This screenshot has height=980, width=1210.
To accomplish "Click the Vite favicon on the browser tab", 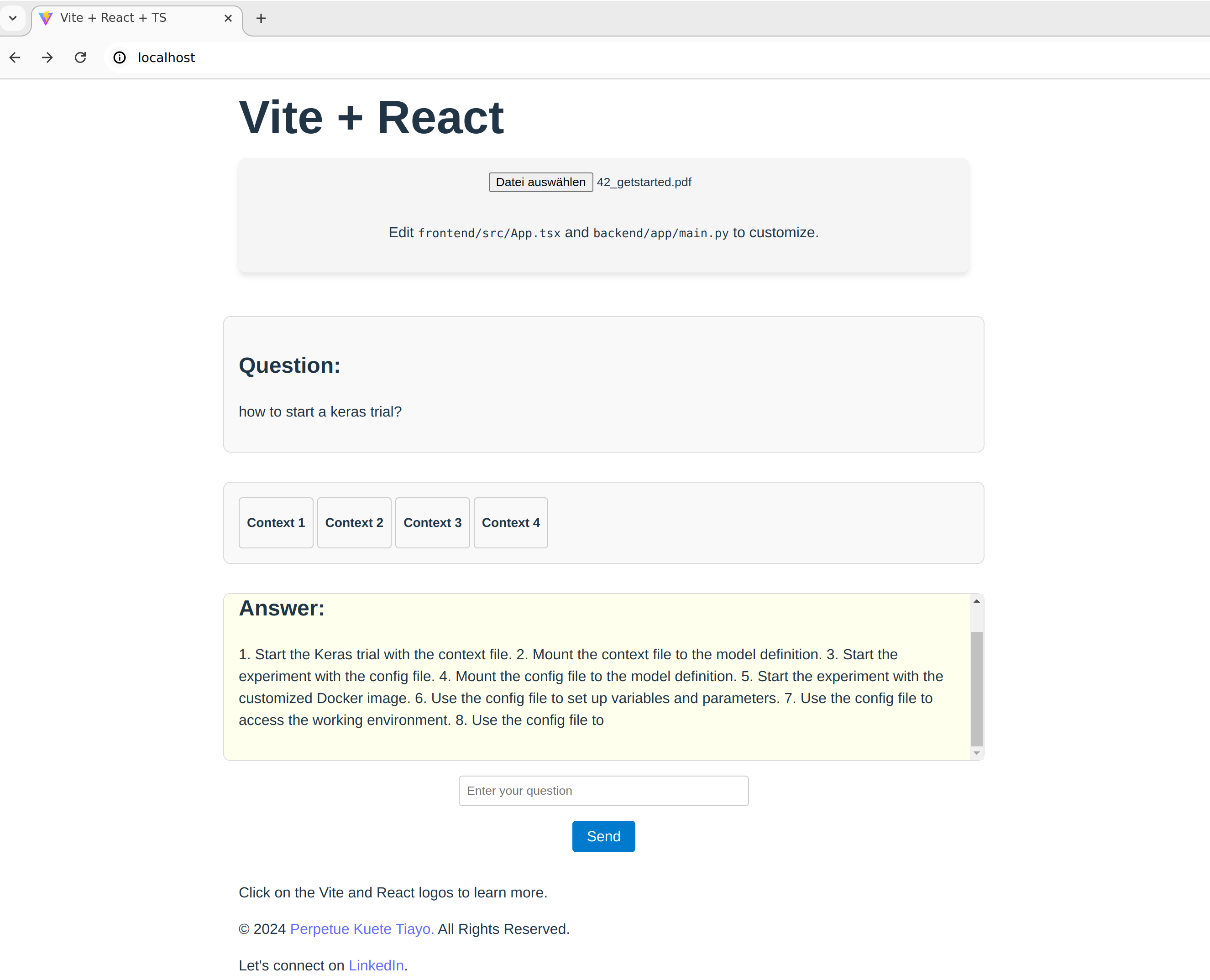I will pyautogui.click(x=45, y=17).
